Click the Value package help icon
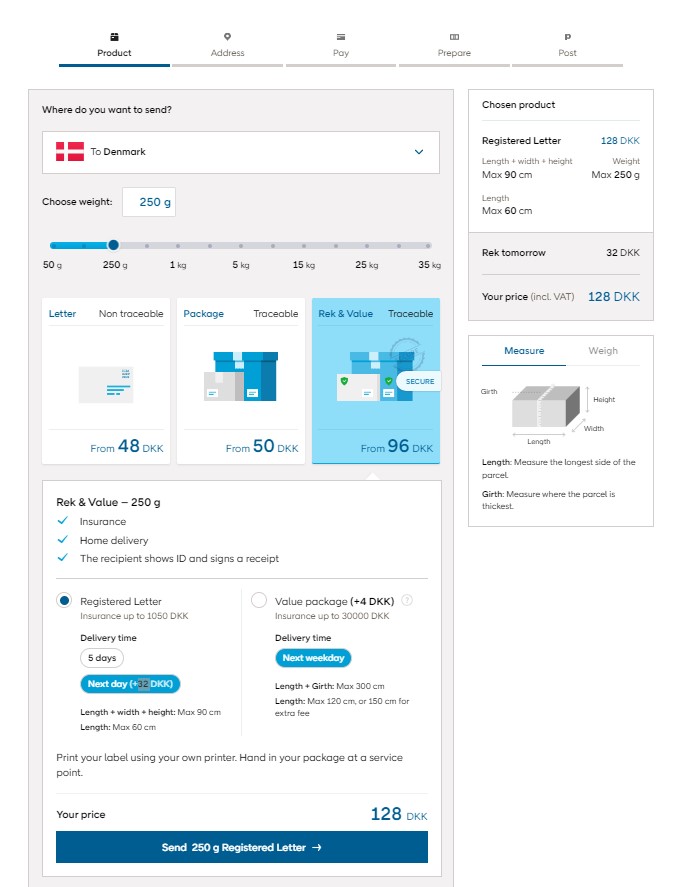 pyautogui.click(x=407, y=601)
